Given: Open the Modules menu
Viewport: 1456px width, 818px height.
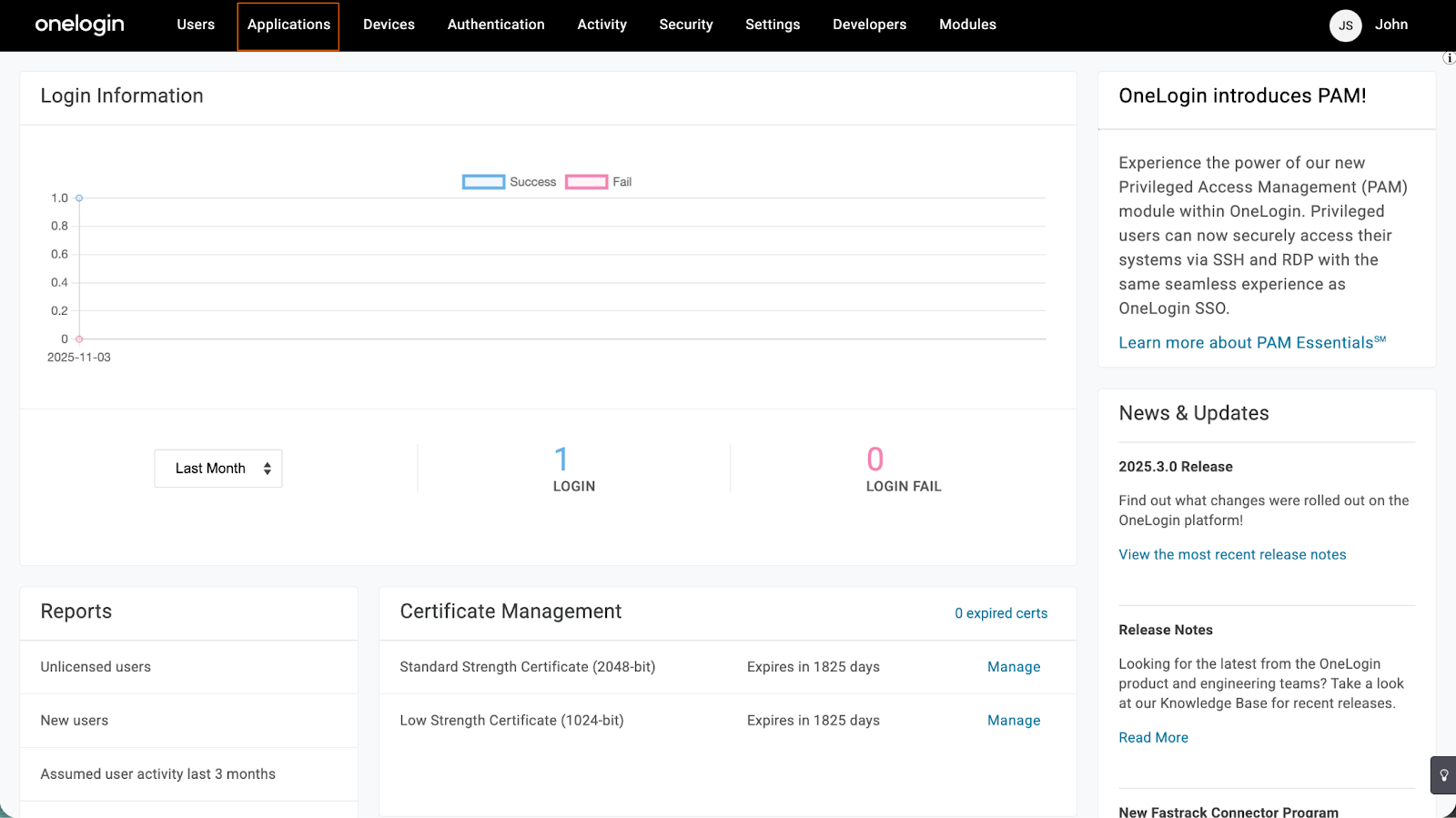Looking at the screenshot, I should click(967, 25).
